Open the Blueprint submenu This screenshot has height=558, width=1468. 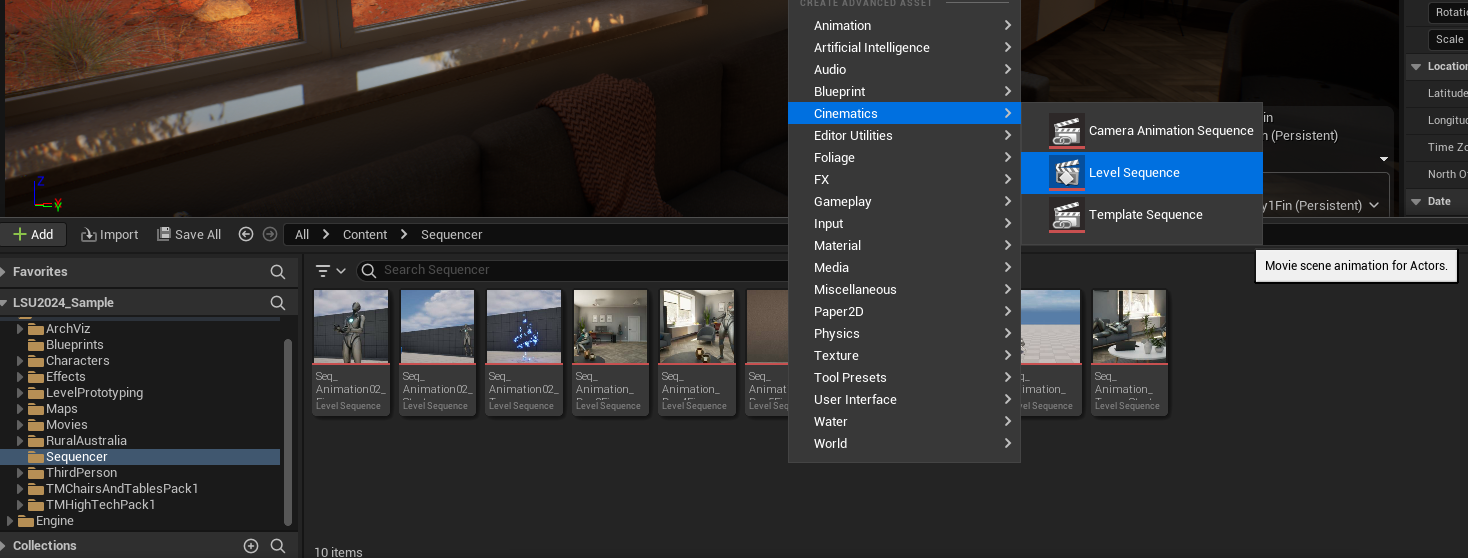coord(904,92)
